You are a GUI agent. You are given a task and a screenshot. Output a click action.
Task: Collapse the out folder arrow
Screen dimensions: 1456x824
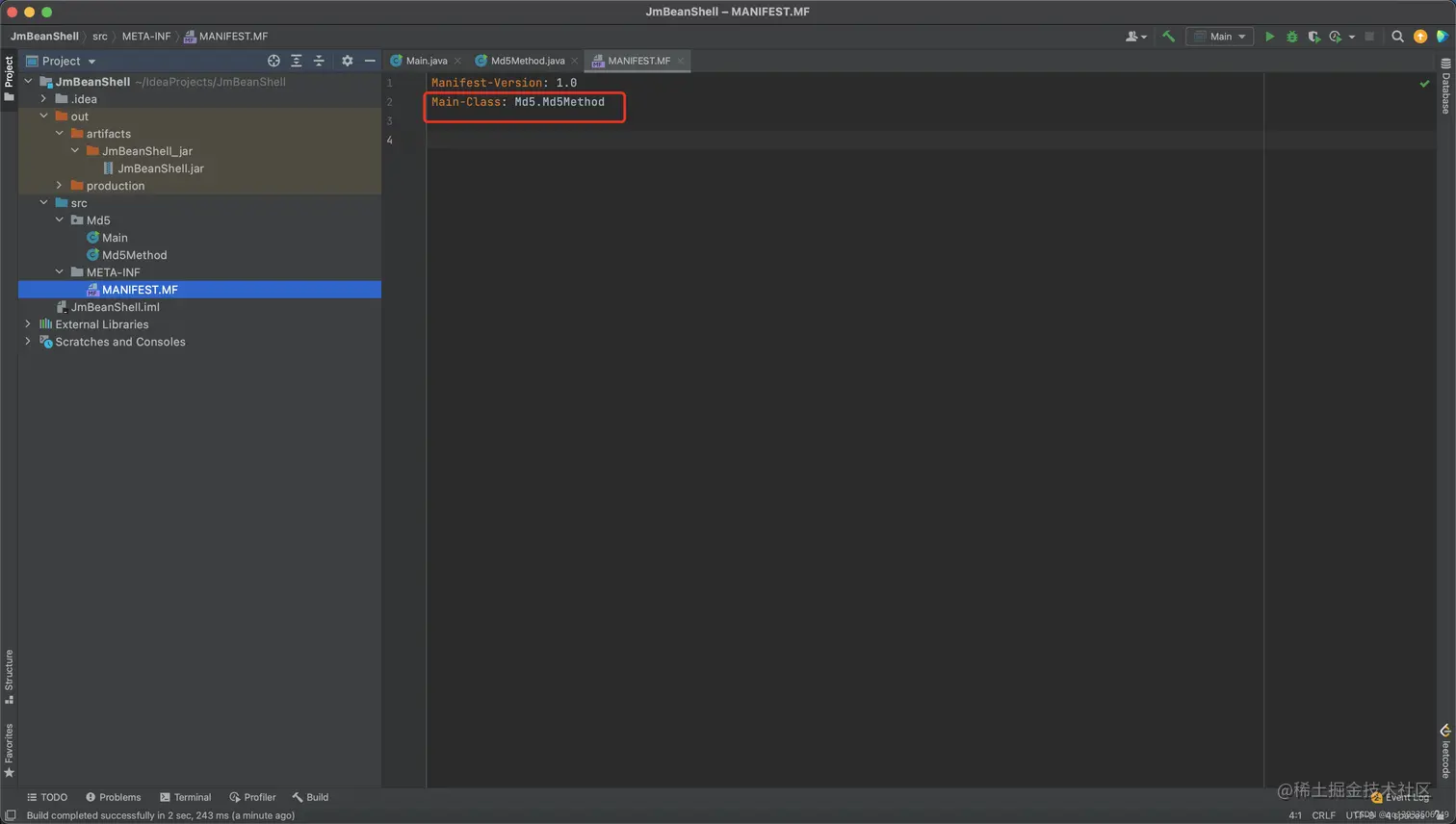coord(43,116)
